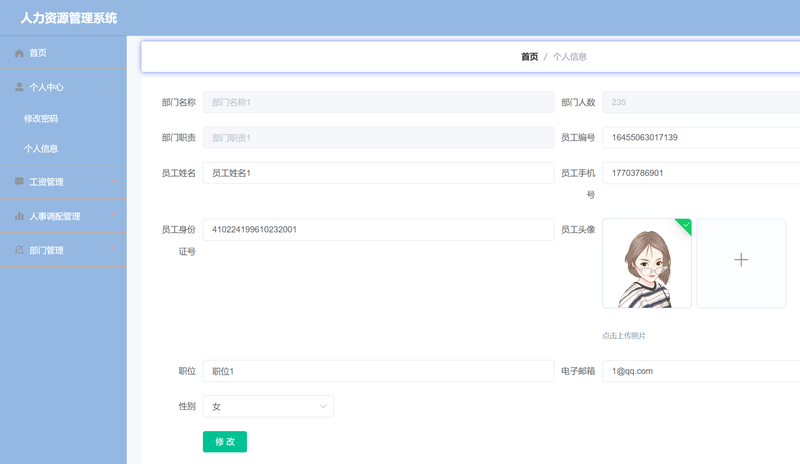Screen dimensions: 800x464
Task: Click the home icon in sidebar
Action: [19, 53]
